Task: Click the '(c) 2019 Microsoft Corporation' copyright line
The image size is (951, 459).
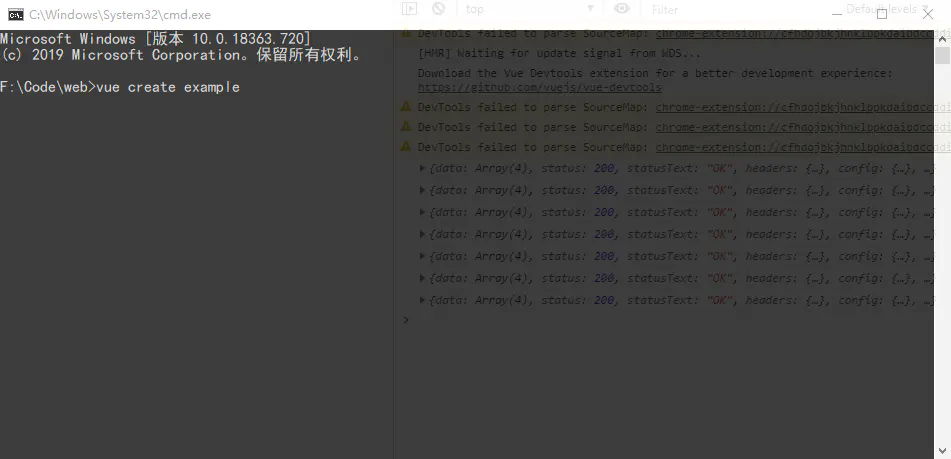Action: 181,55
